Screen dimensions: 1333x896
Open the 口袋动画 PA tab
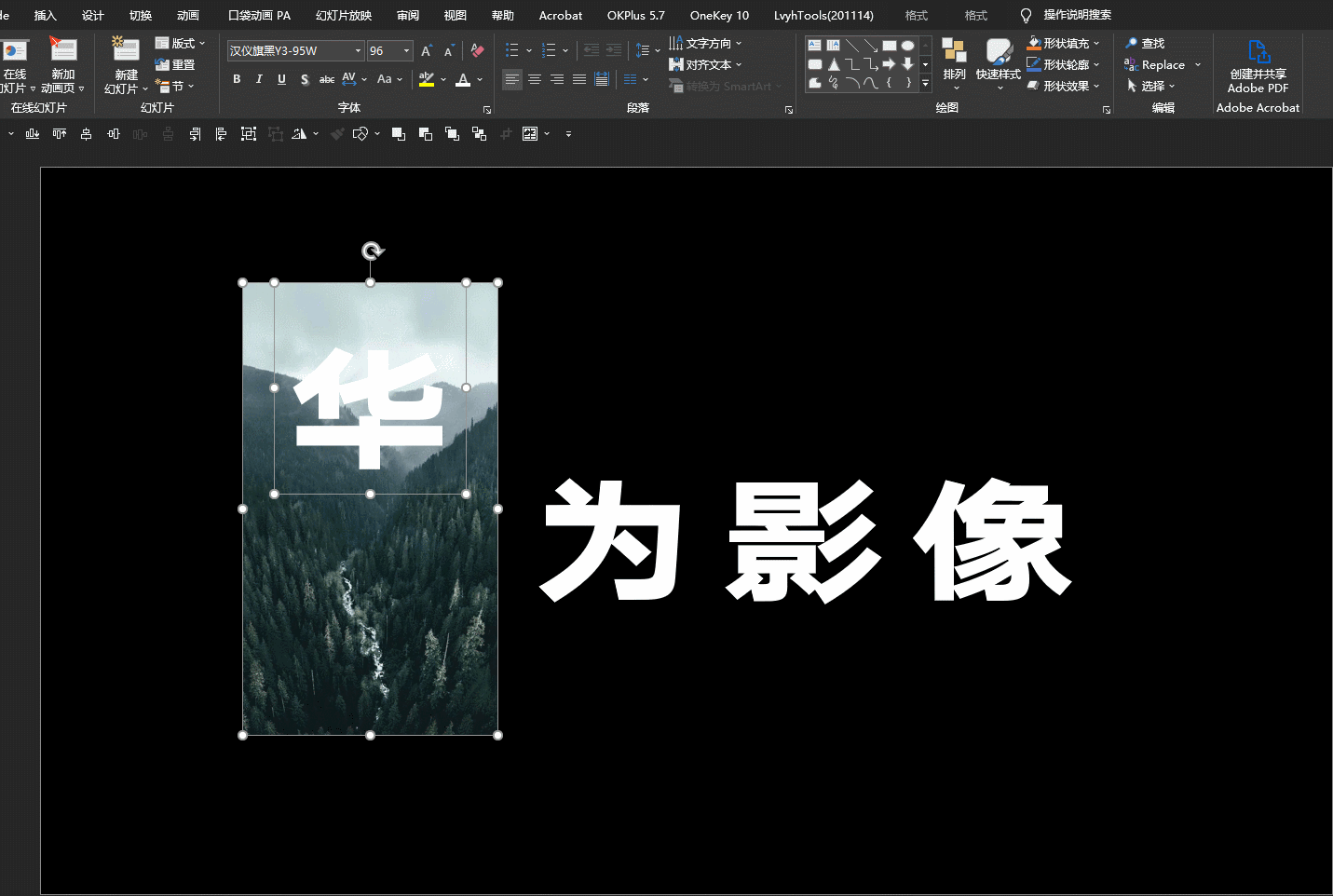[x=260, y=16]
